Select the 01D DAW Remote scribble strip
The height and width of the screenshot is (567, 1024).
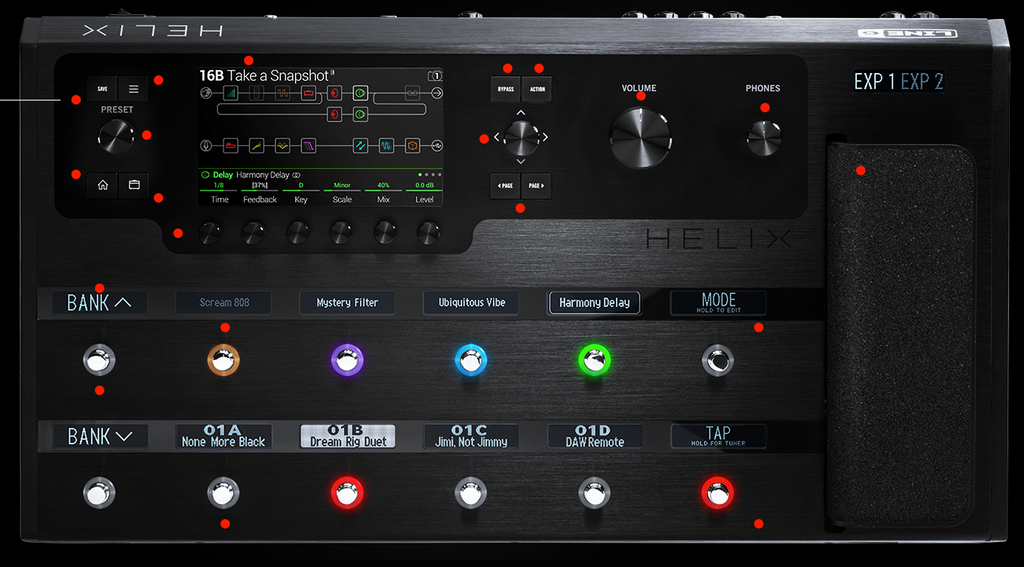point(594,436)
